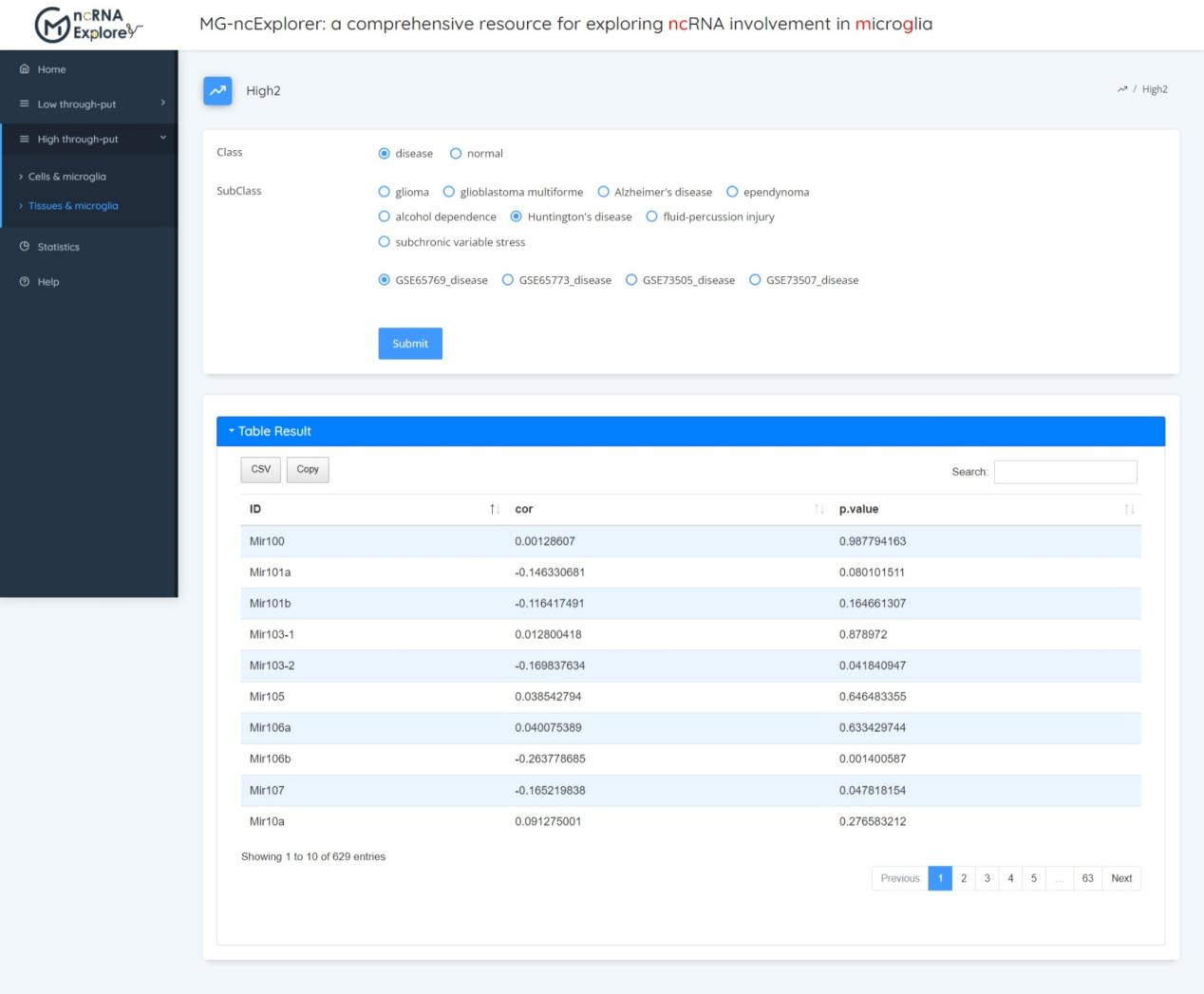1204x994 pixels.
Task: Select the glioma subclass option
Action: (x=385, y=192)
